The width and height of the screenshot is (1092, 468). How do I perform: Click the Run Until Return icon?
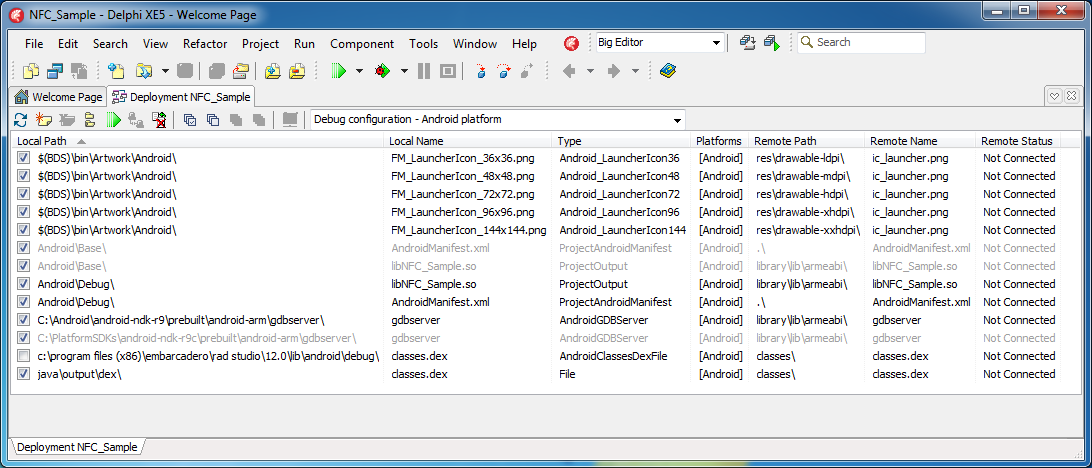click(x=527, y=71)
